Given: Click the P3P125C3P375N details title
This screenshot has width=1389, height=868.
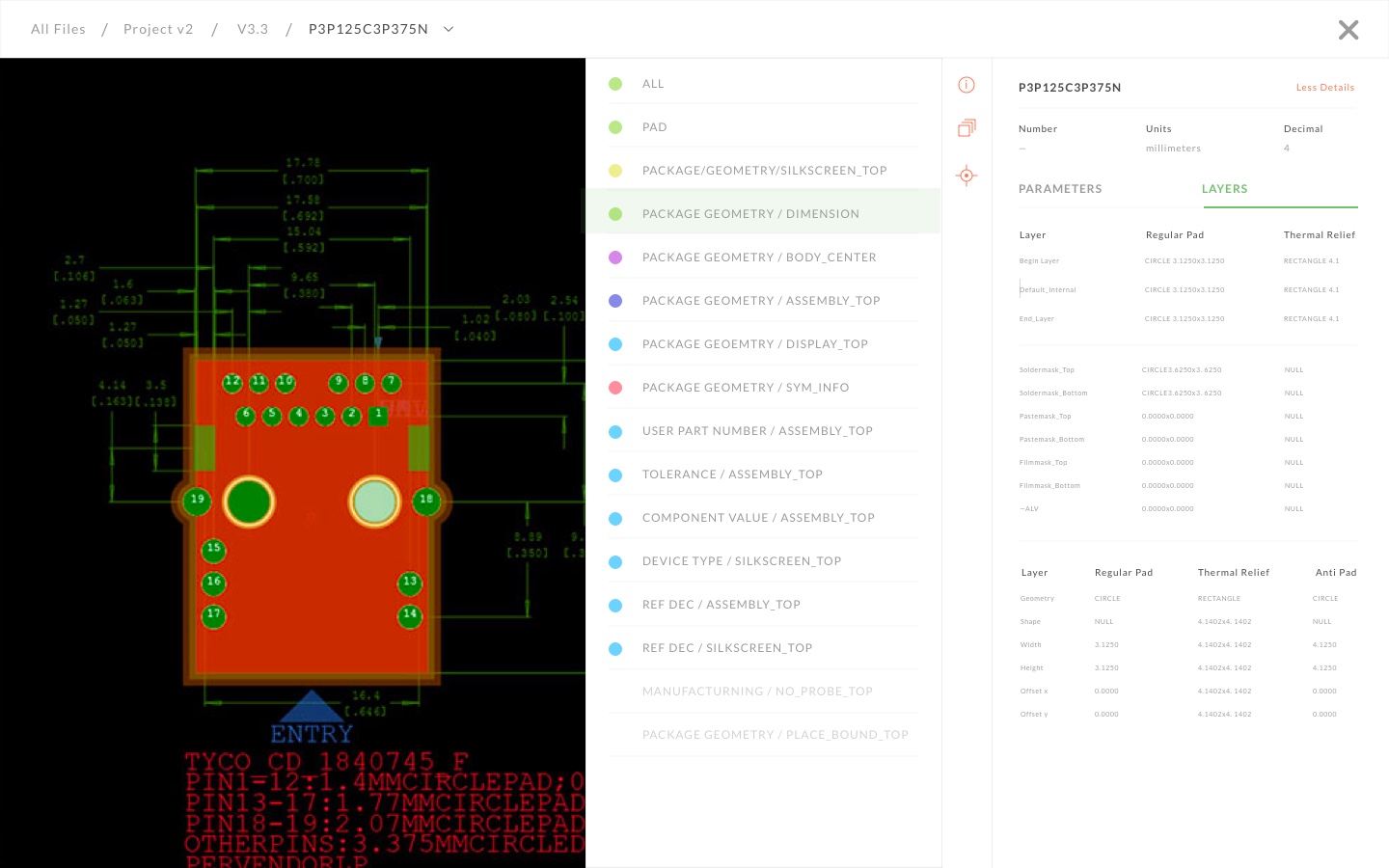Looking at the screenshot, I should 1070,88.
